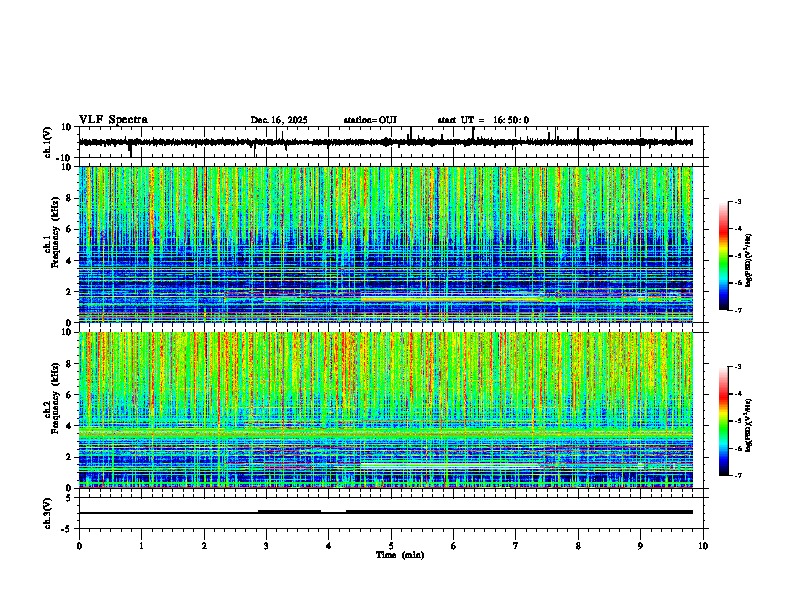
Task: Click the "Time (min)" x-axis label
Action: coord(400,555)
